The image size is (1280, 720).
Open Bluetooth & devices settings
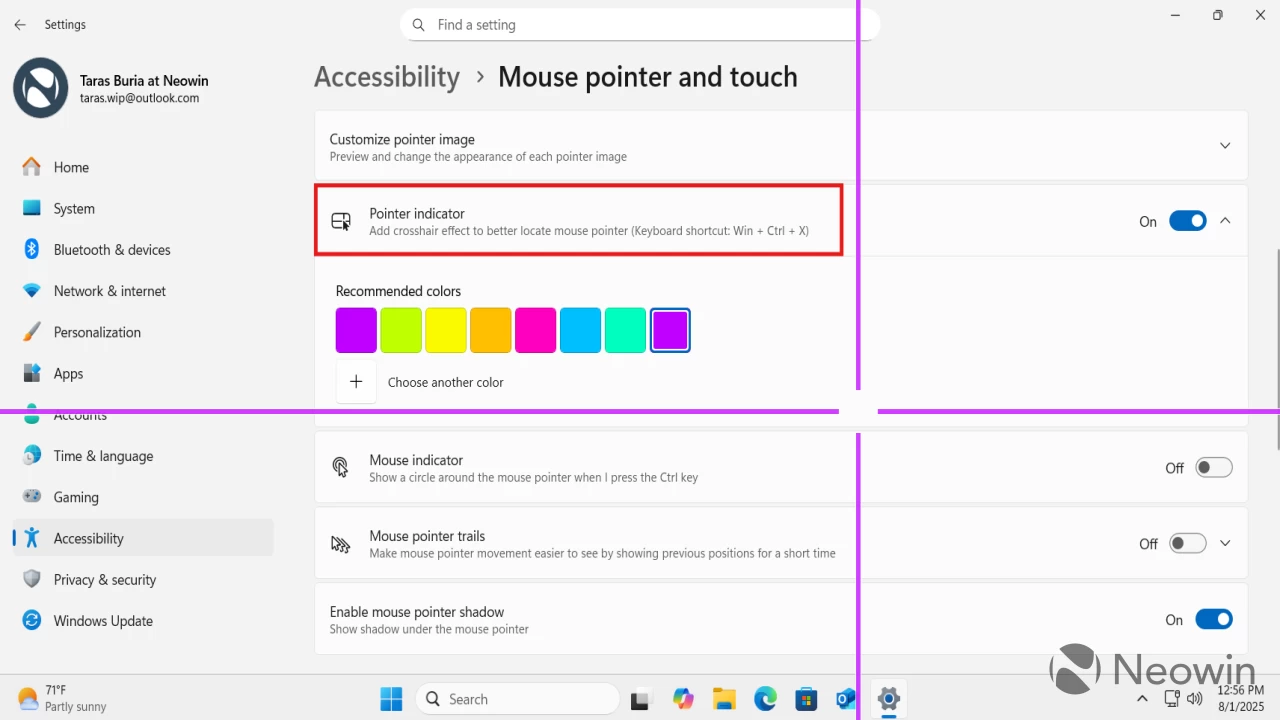142,249
